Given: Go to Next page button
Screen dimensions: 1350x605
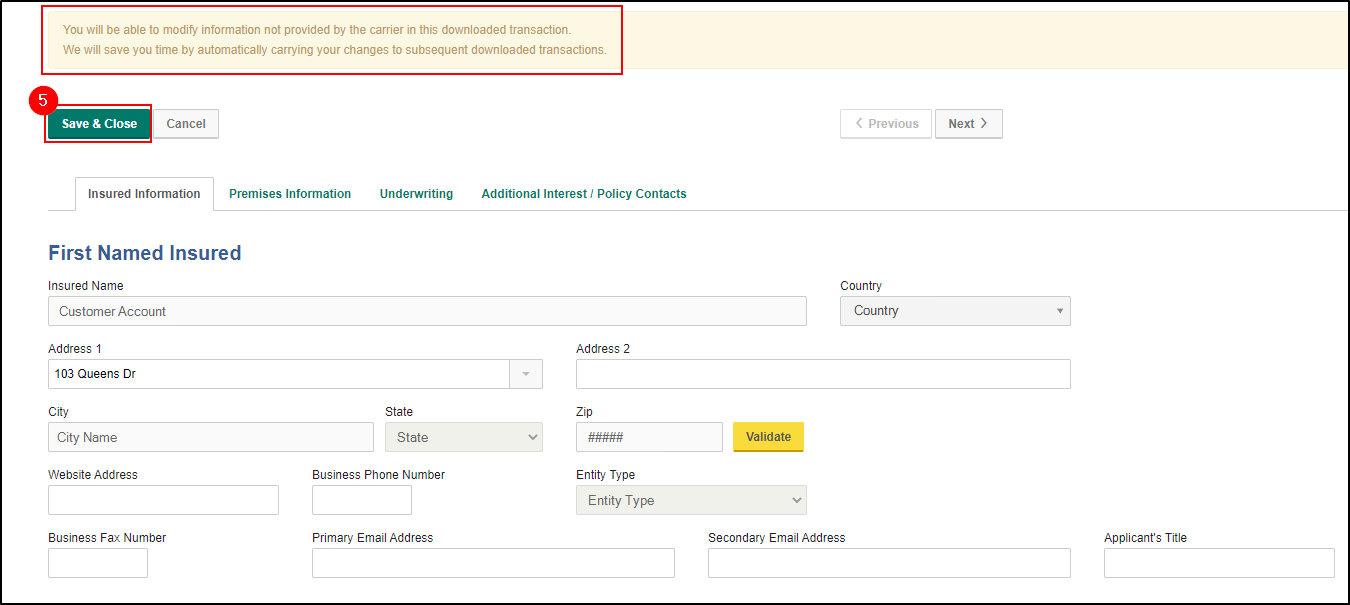Looking at the screenshot, I should pyautogui.click(x=968, y=124).
